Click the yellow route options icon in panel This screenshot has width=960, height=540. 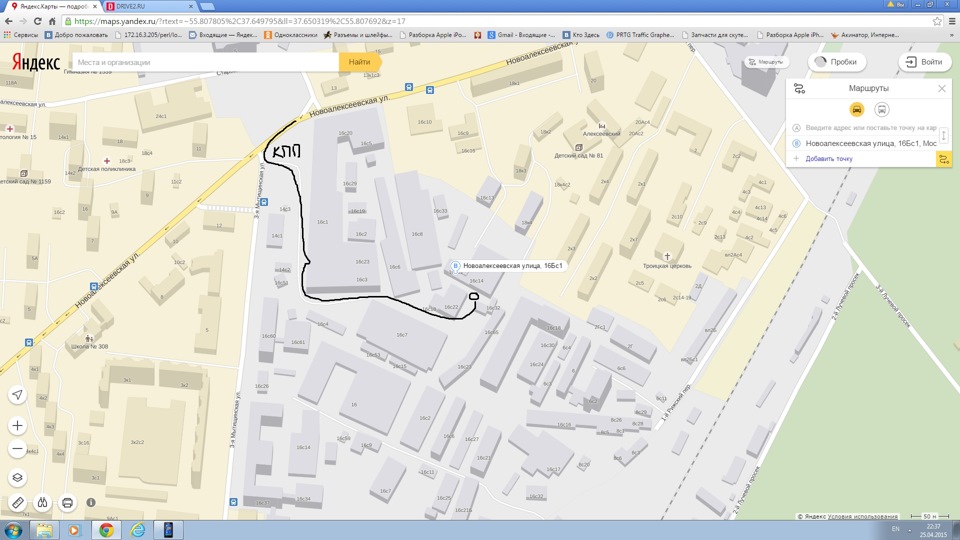click(943, 160)
